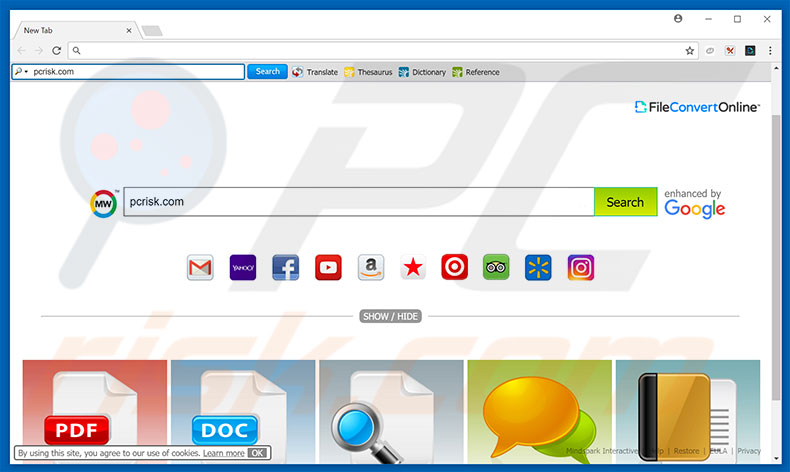The width and height of the screenshot is (790, 472).
Task: Click the browser back arrow
Action: (x=21, y=50)
